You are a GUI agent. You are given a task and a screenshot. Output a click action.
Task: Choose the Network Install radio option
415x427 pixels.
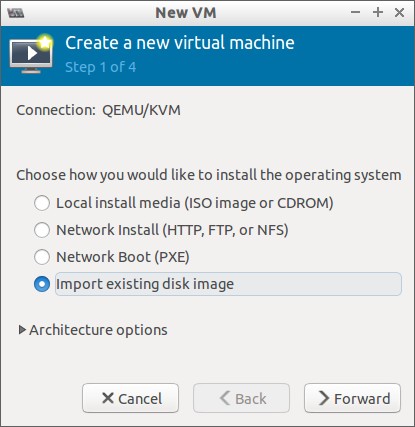(42, 230)
